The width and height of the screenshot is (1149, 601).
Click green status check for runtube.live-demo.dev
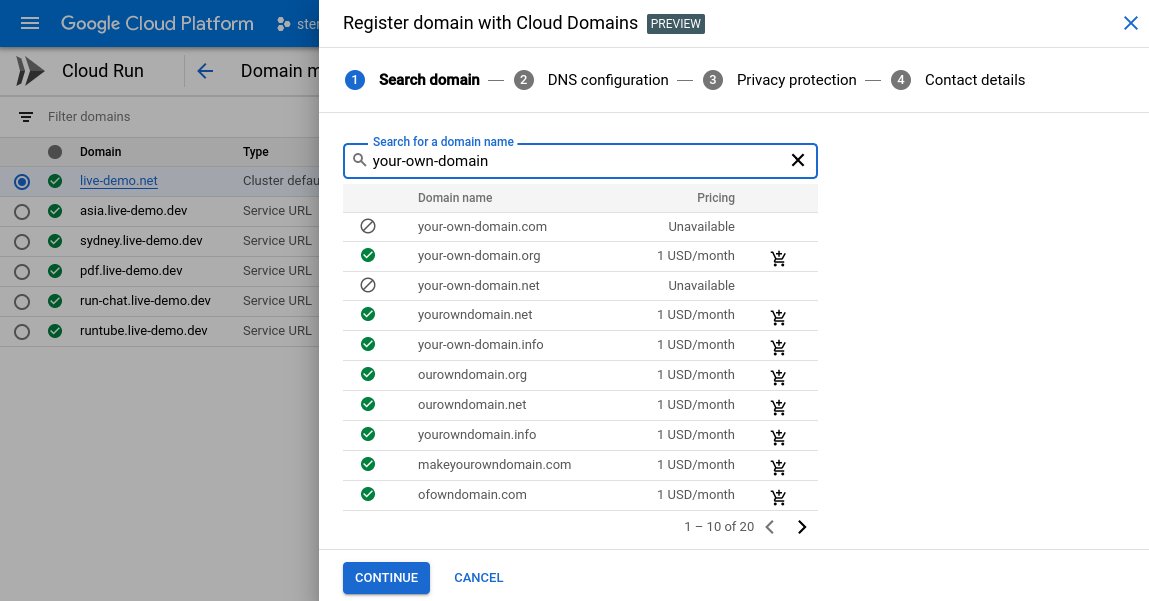(x=55, y=331)
